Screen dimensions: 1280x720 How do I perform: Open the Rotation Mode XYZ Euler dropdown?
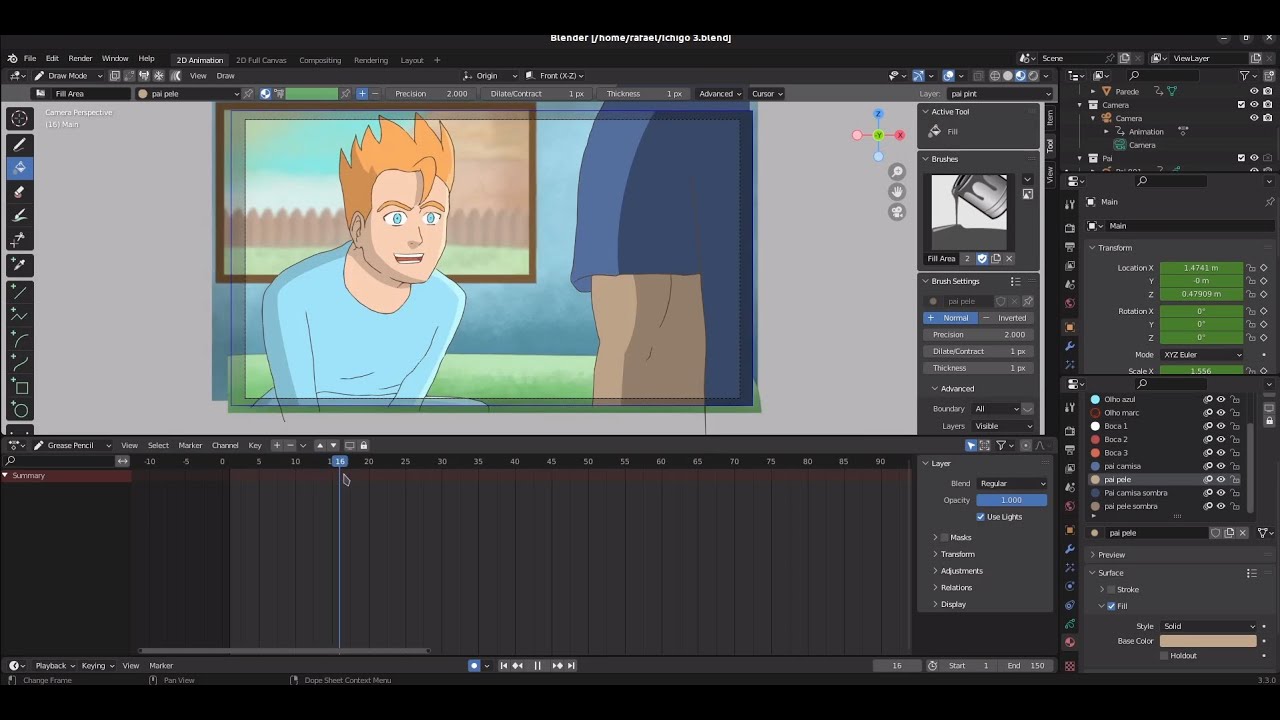point(1202,355)
